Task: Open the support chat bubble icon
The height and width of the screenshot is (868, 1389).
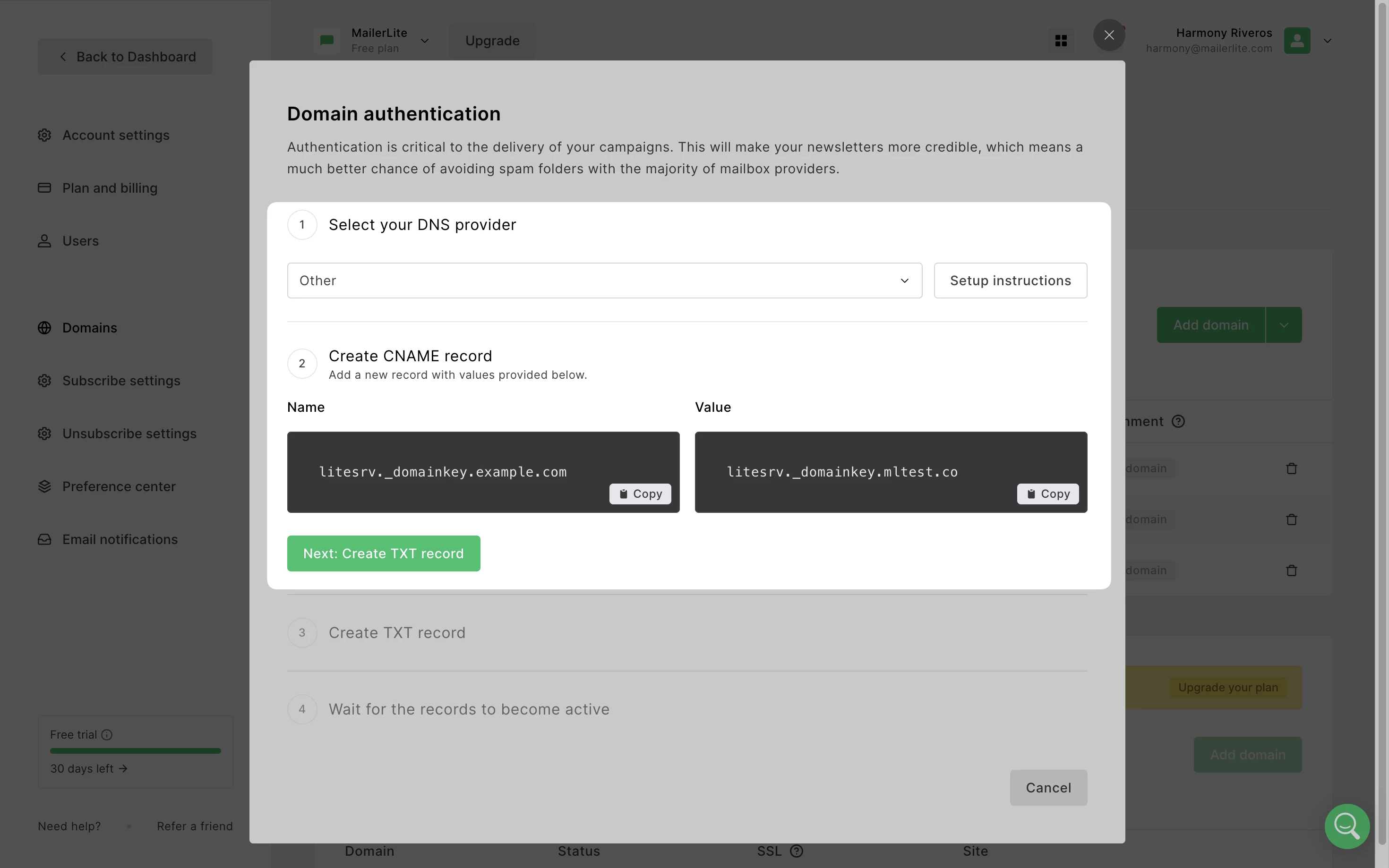Action: pyautogui.click(x=1346, y=825)
